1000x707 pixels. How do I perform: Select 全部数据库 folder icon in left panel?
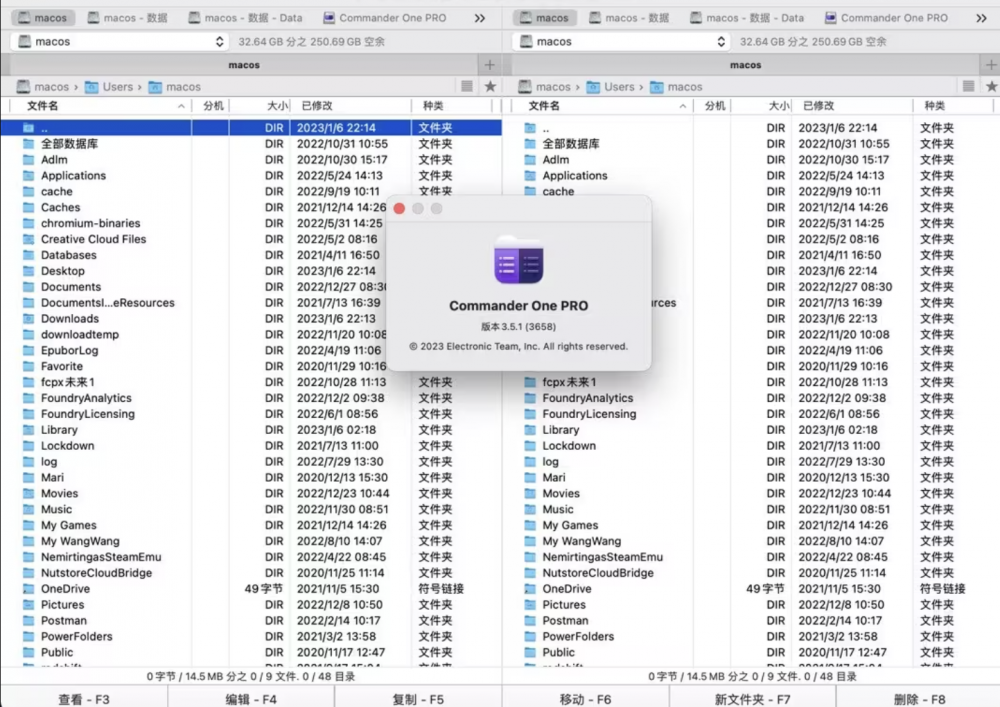pos(29,143)
